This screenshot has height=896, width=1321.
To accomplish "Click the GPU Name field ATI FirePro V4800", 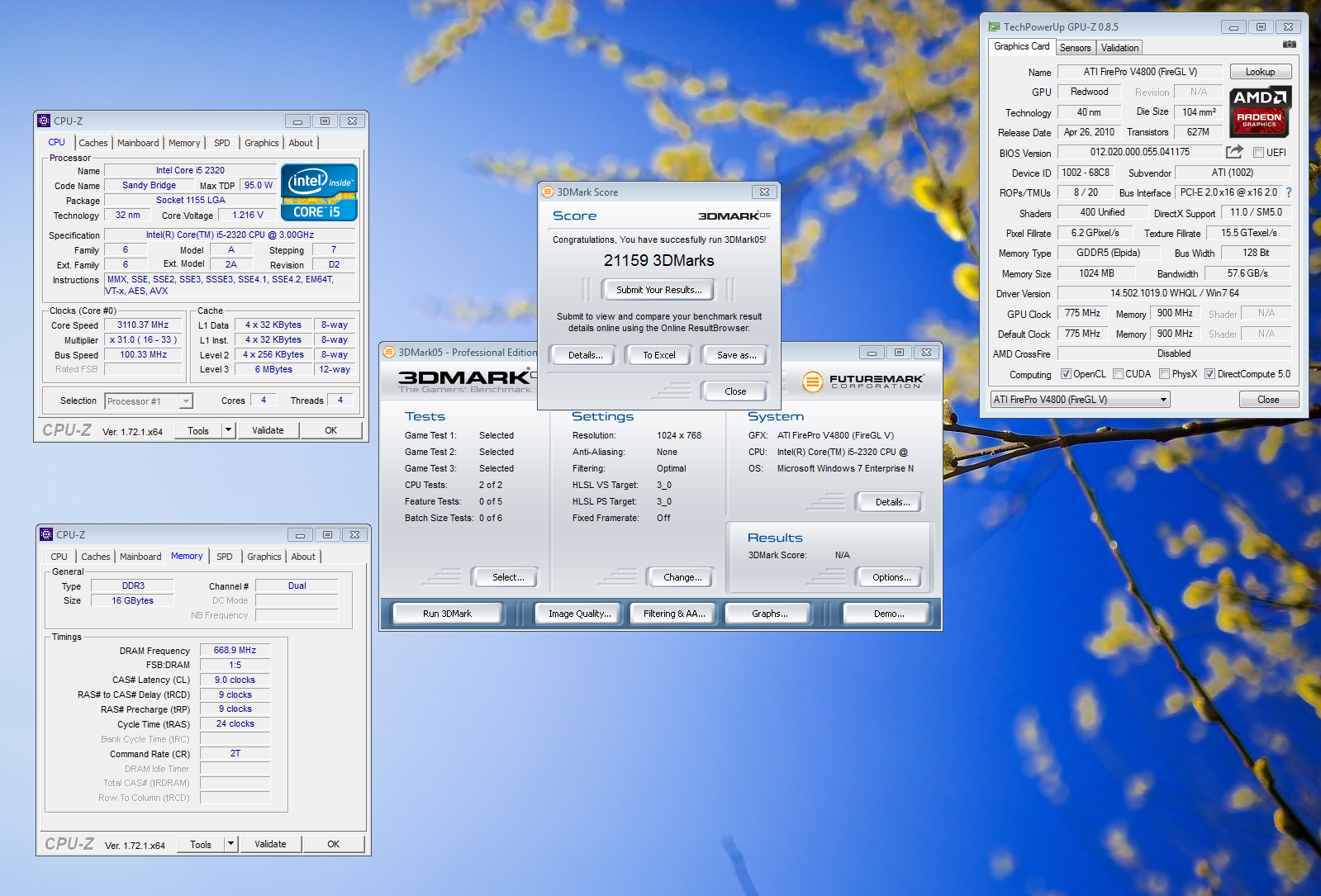I will tap(1140, 72).
